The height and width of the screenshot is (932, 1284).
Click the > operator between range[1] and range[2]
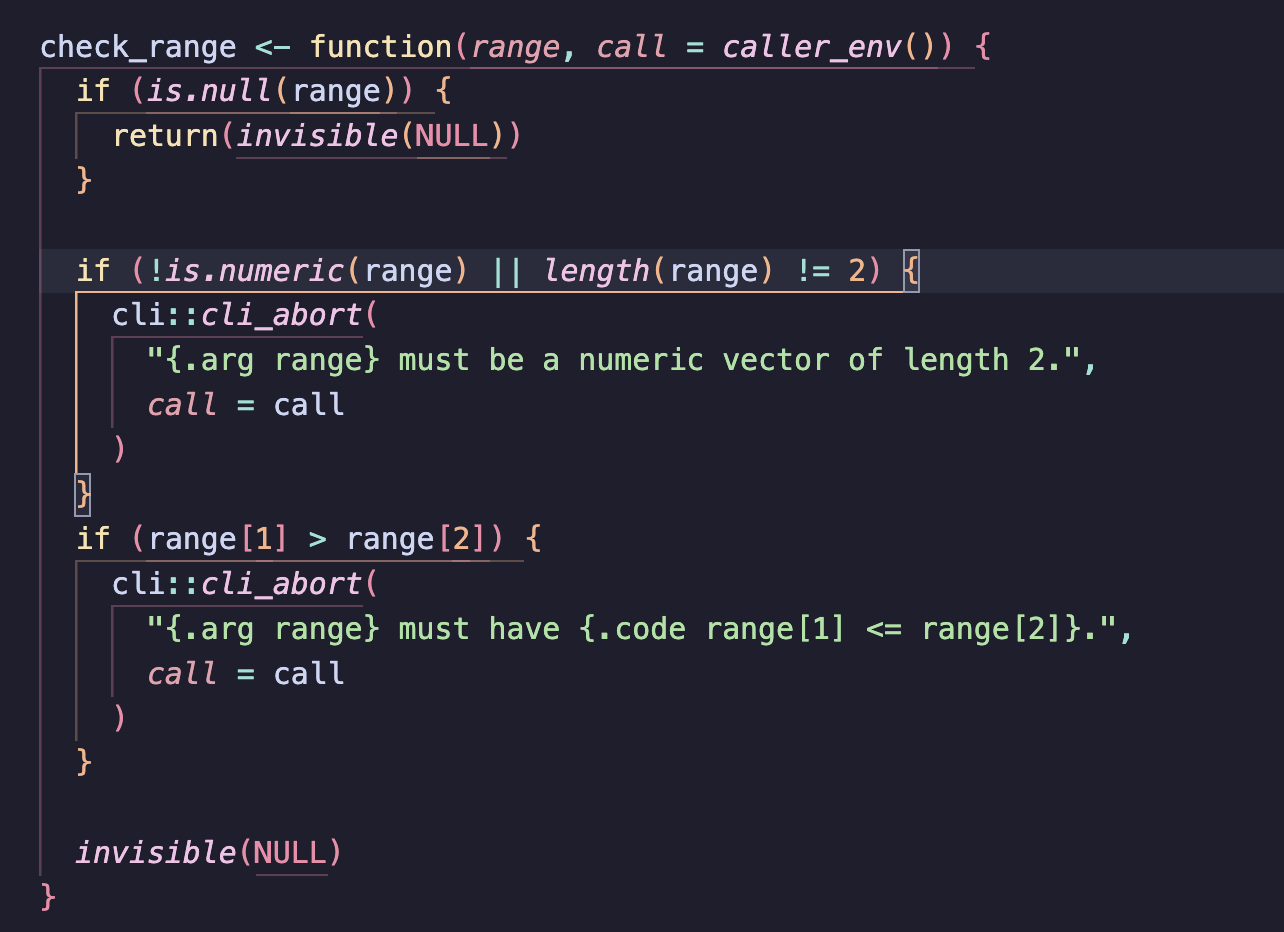[318, 539]
